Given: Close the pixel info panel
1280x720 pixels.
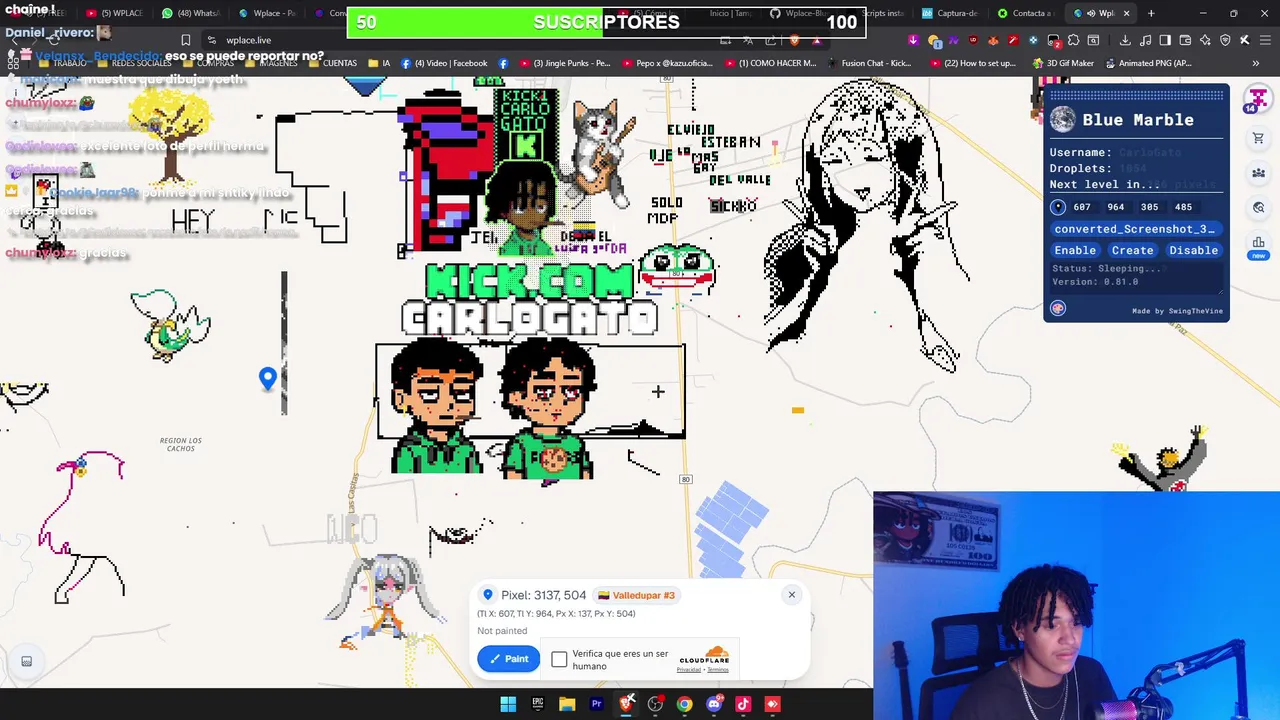Looking at the screenshot, I should [791, 595].
